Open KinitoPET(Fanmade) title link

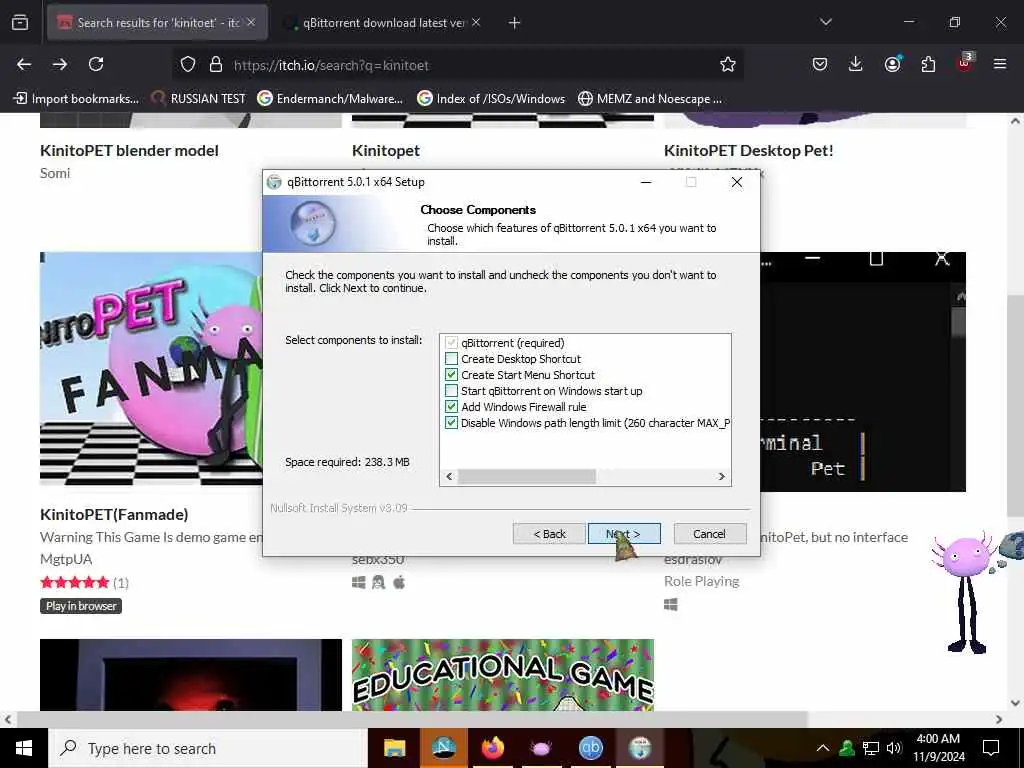click(114, 514)
